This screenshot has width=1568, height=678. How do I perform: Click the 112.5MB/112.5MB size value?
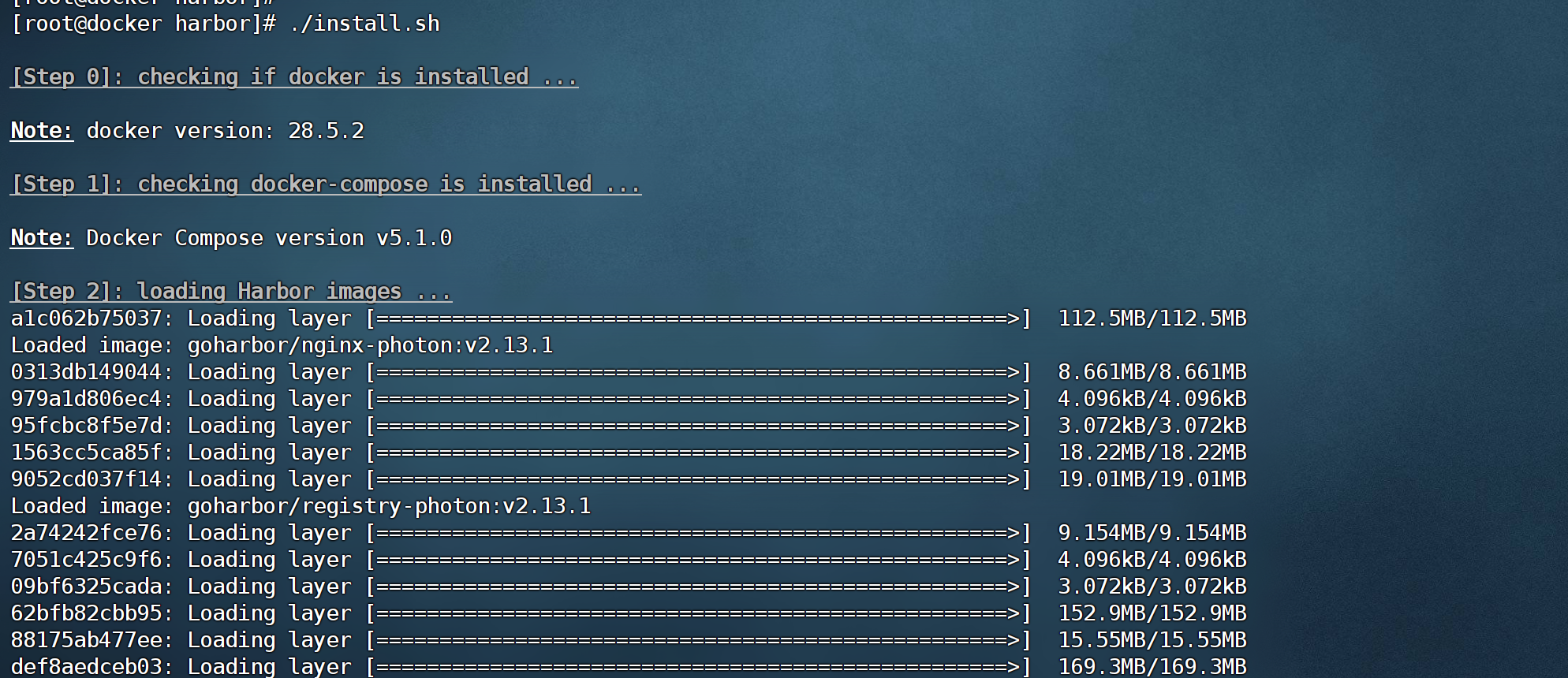(1152, 319)
